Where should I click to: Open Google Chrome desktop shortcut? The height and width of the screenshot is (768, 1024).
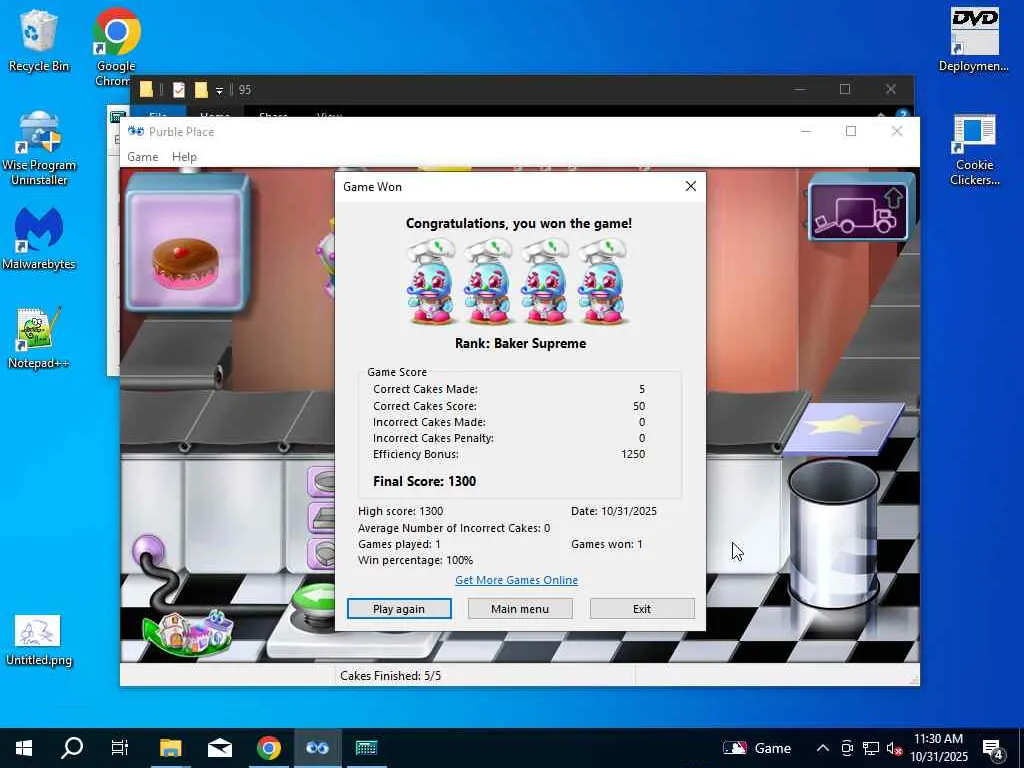tap(116, 47)
